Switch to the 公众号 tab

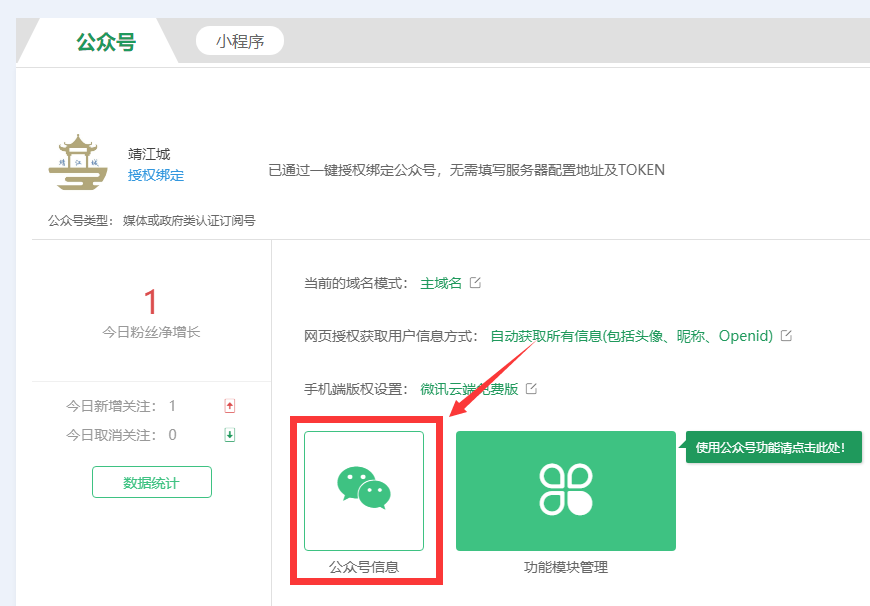(105, 42)
